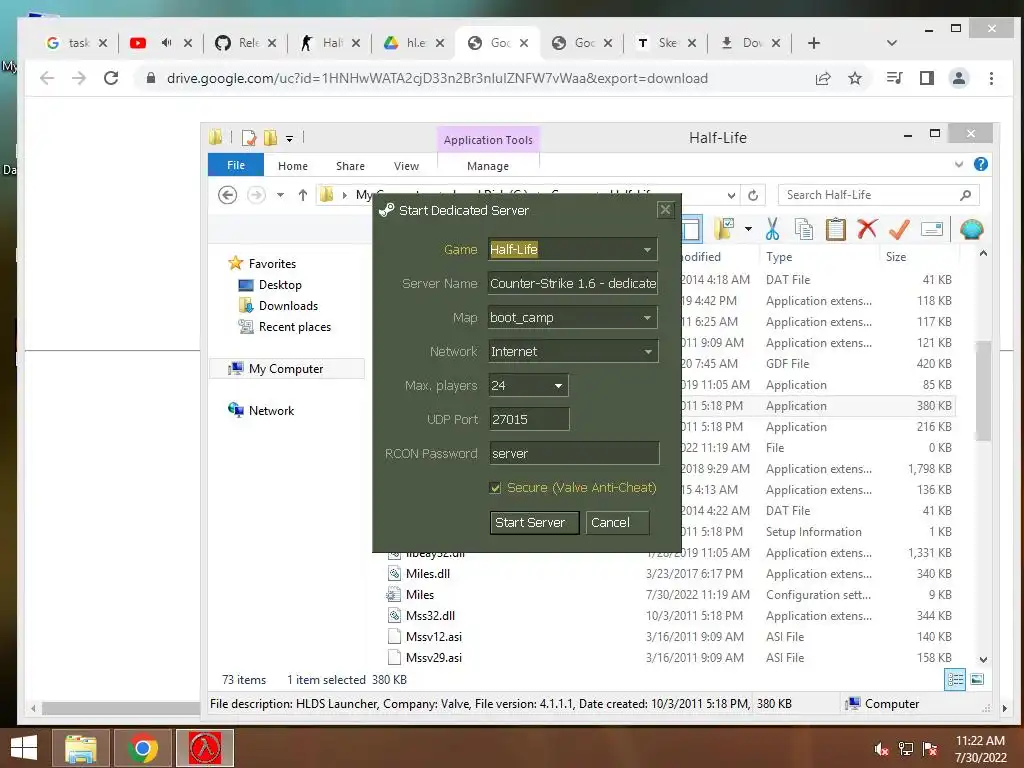Viewport: 1024px width, 768px height.
Task: Select My Computer in navigation pane
Action: (285, 369)
